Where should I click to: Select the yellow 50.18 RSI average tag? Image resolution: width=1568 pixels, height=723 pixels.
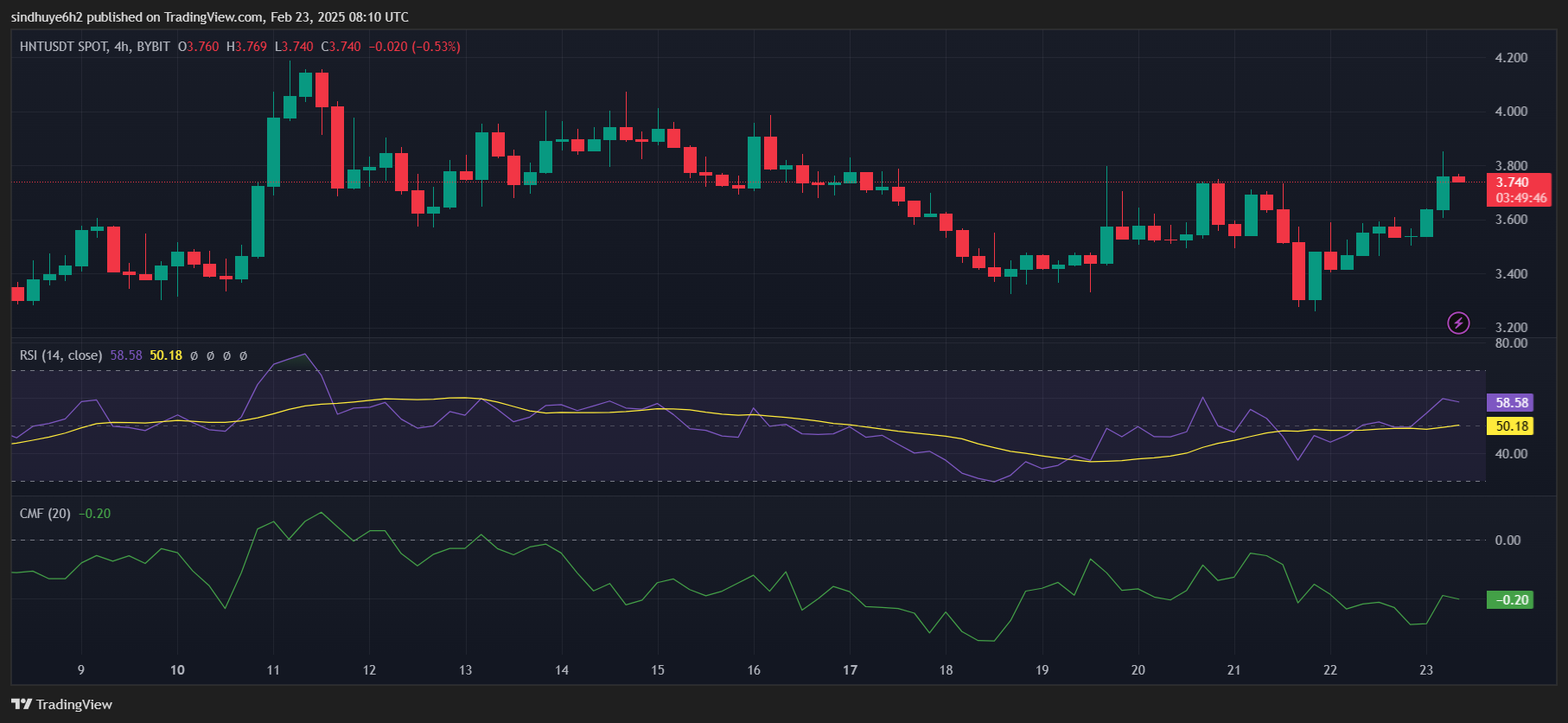click(x=1512, y=426)
